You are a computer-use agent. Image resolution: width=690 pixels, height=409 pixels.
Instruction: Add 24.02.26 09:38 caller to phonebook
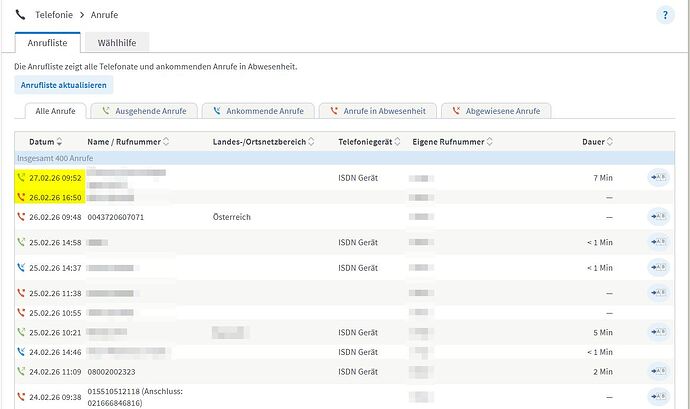[658, 397]
